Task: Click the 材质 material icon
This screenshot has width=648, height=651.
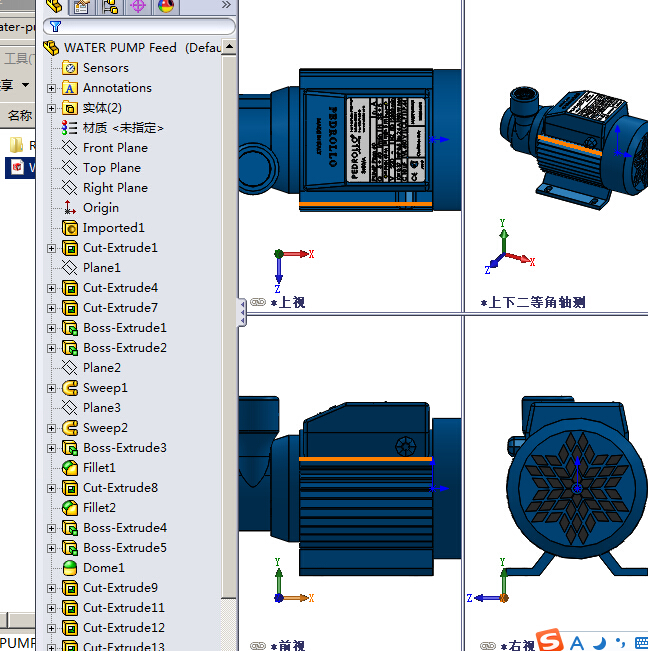Action: point(69,128)
